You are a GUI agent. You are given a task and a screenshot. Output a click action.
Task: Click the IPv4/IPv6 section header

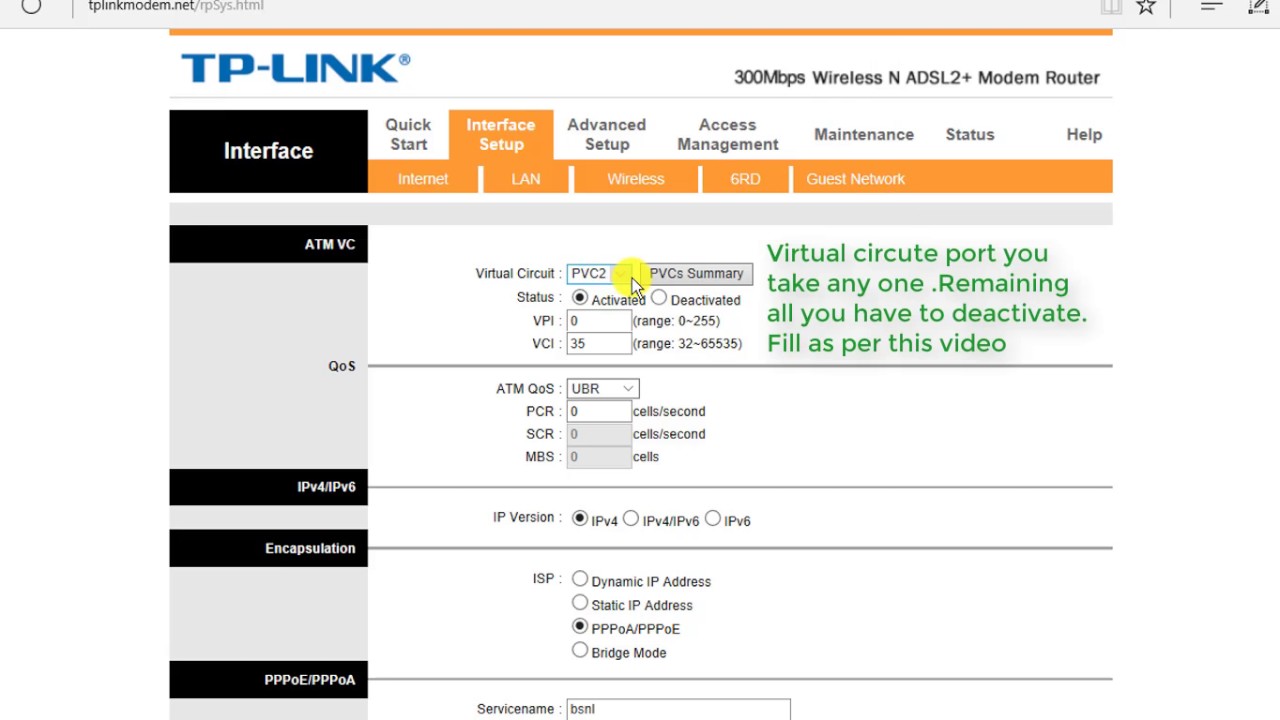pyautogui.click(x=268, y=487)
